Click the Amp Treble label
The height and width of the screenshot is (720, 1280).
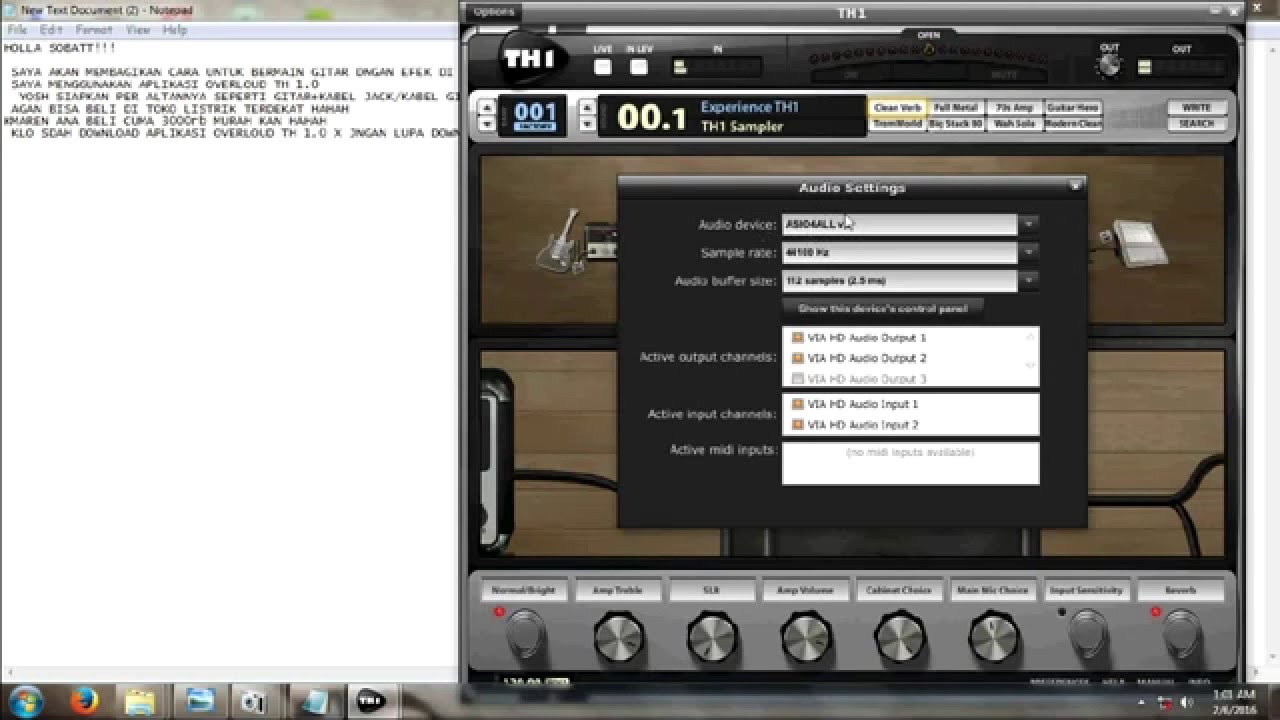(617, 590)
